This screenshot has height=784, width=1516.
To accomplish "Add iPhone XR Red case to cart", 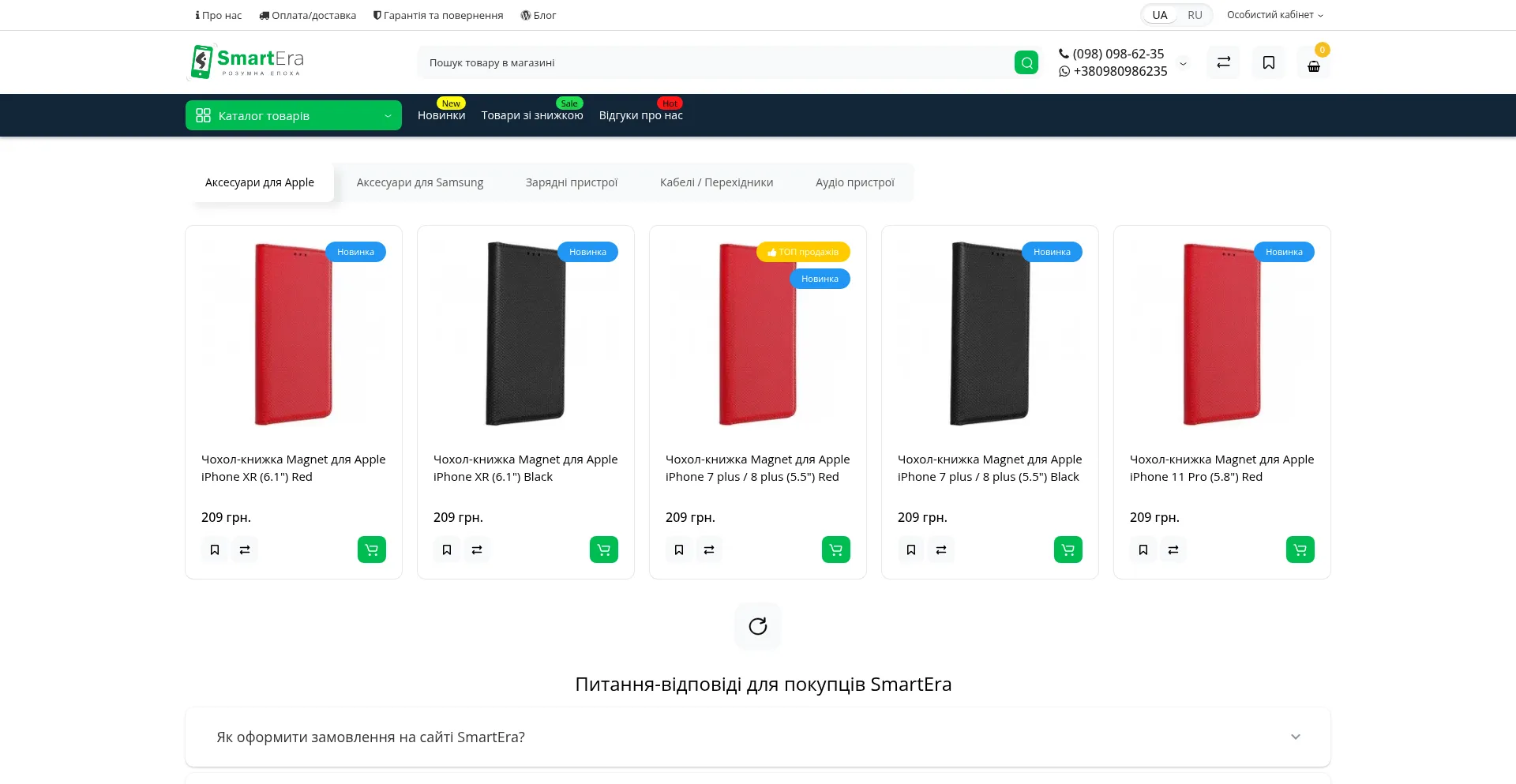I will click(372, 550).
